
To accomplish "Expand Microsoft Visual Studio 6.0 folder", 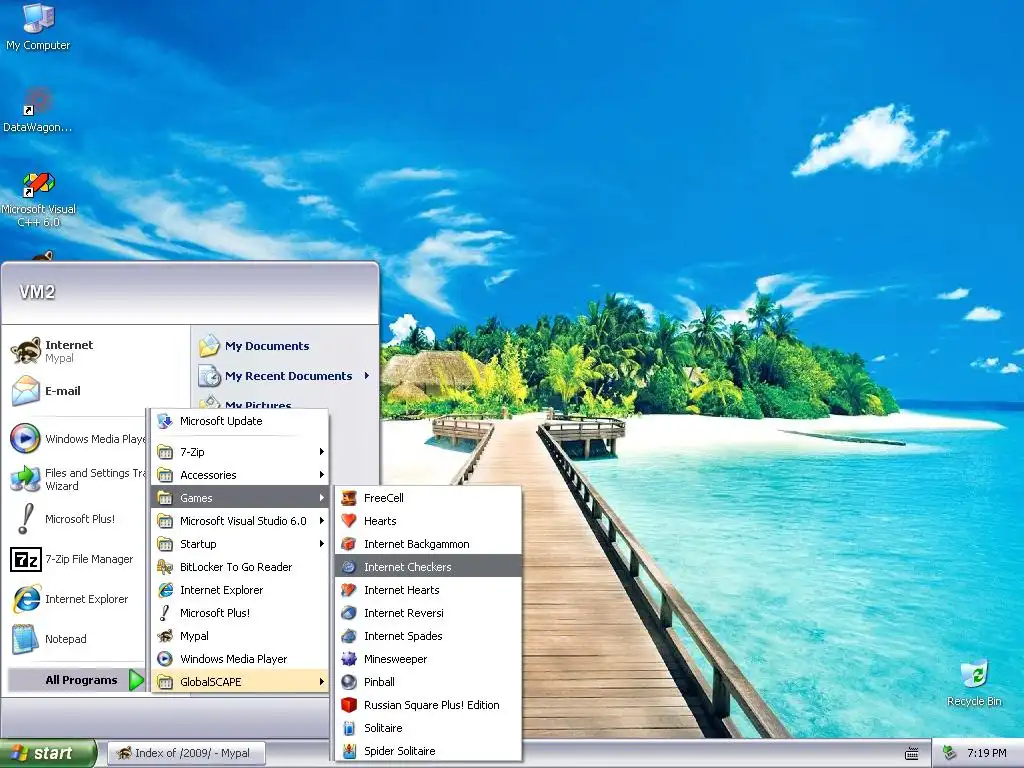I will point(240,520).
